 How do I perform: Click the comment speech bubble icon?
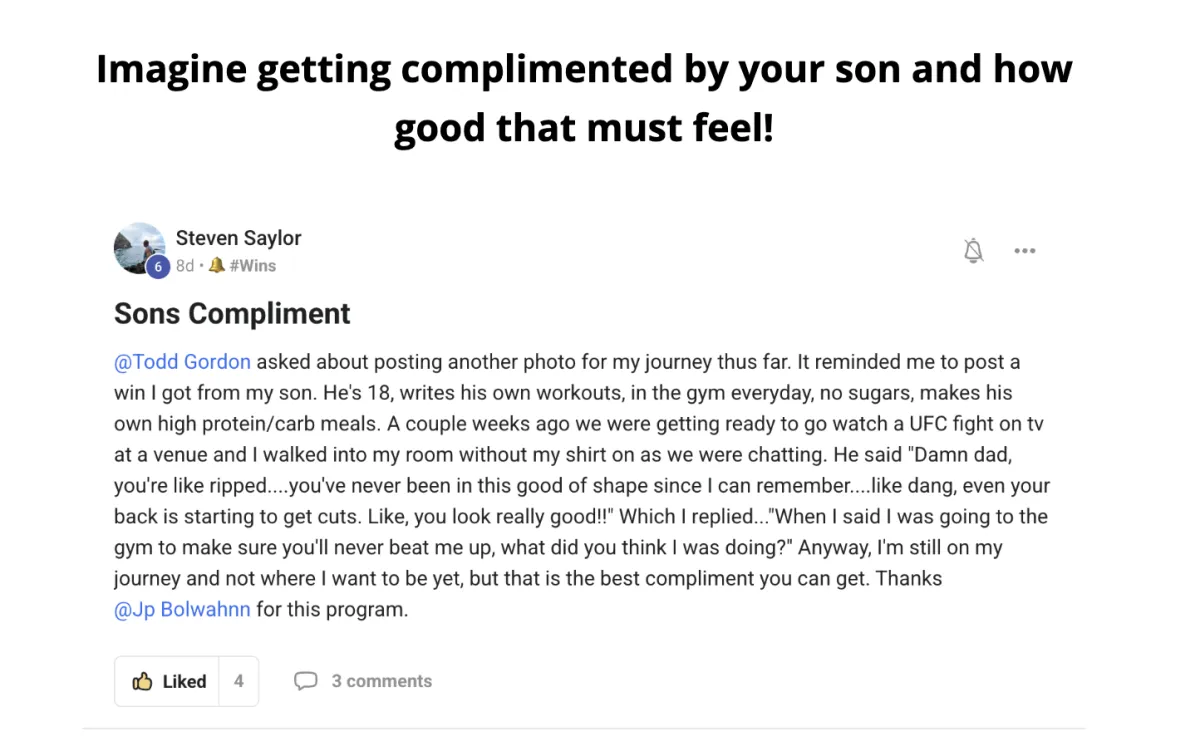tap(305, 682)
